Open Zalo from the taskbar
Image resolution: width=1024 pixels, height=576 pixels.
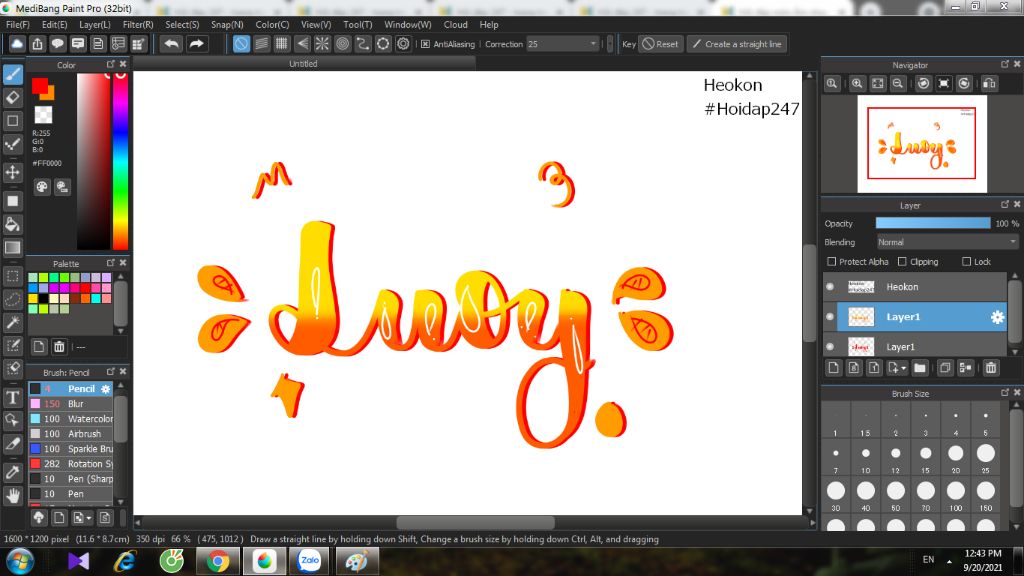[310, 562]
